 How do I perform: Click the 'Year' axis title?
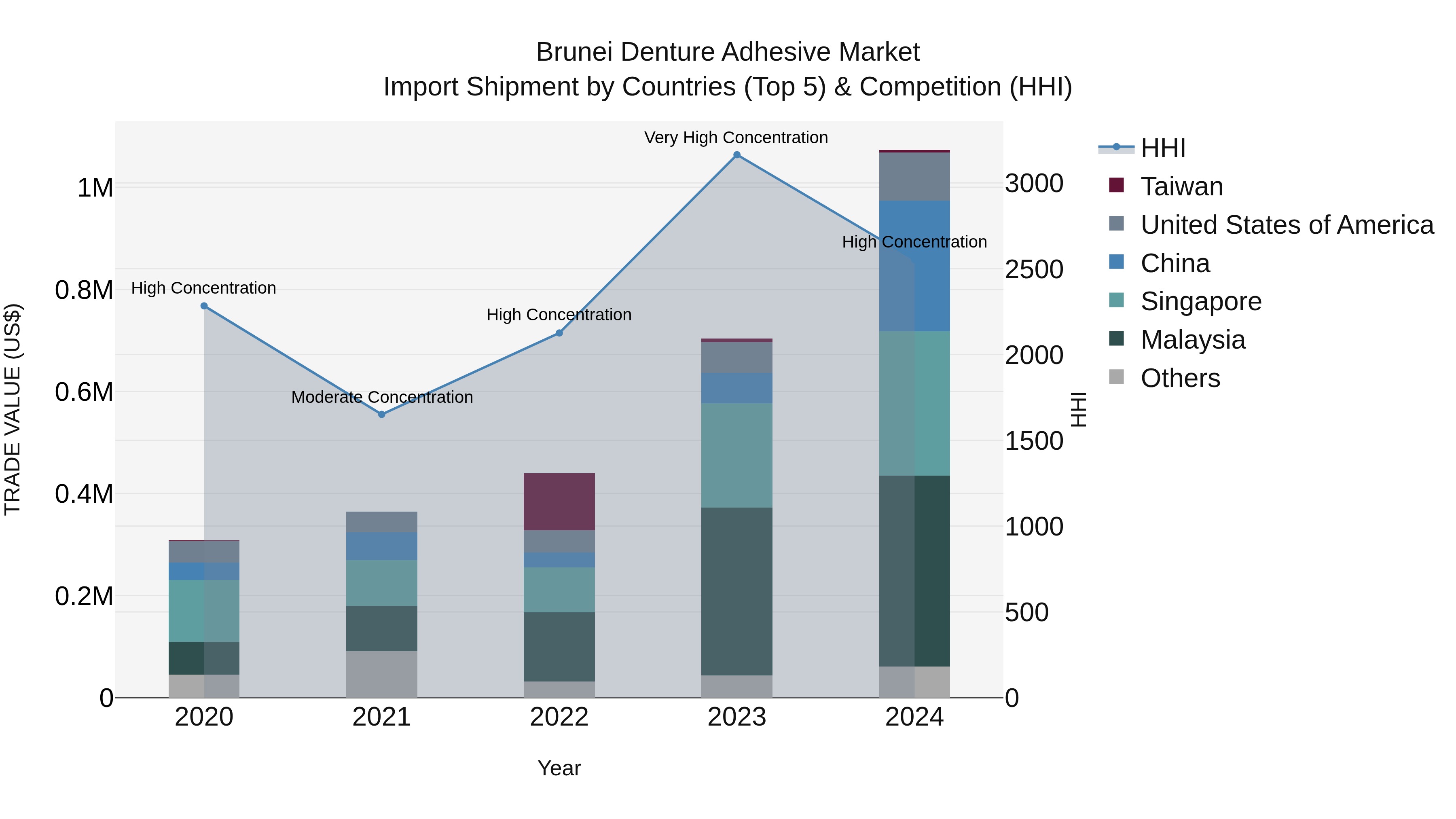click(559, 768)
